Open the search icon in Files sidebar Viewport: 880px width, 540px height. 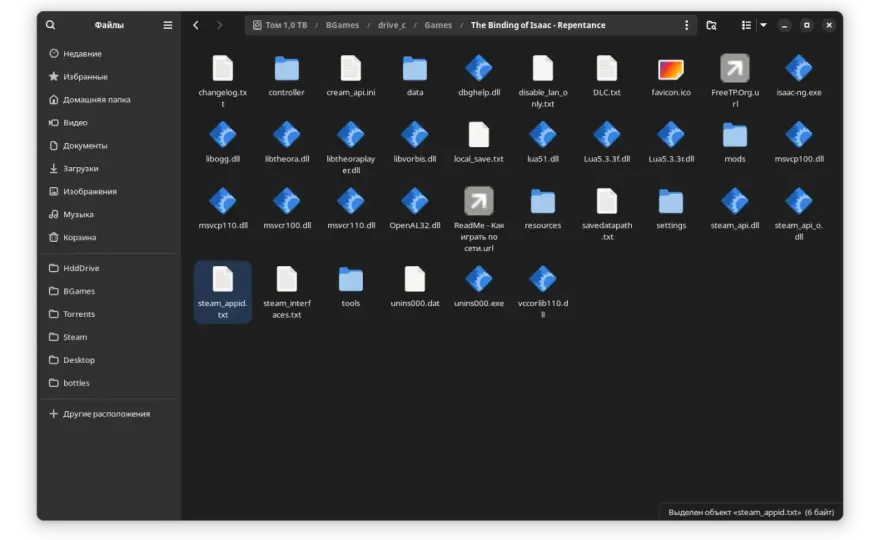(x=51, y=25)
